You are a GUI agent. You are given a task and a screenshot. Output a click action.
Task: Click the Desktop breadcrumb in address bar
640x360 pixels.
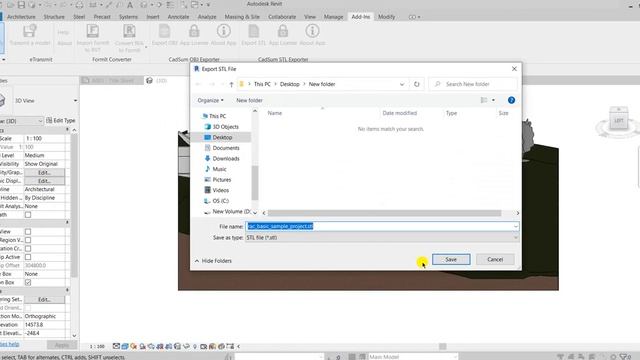coord(289,84)
